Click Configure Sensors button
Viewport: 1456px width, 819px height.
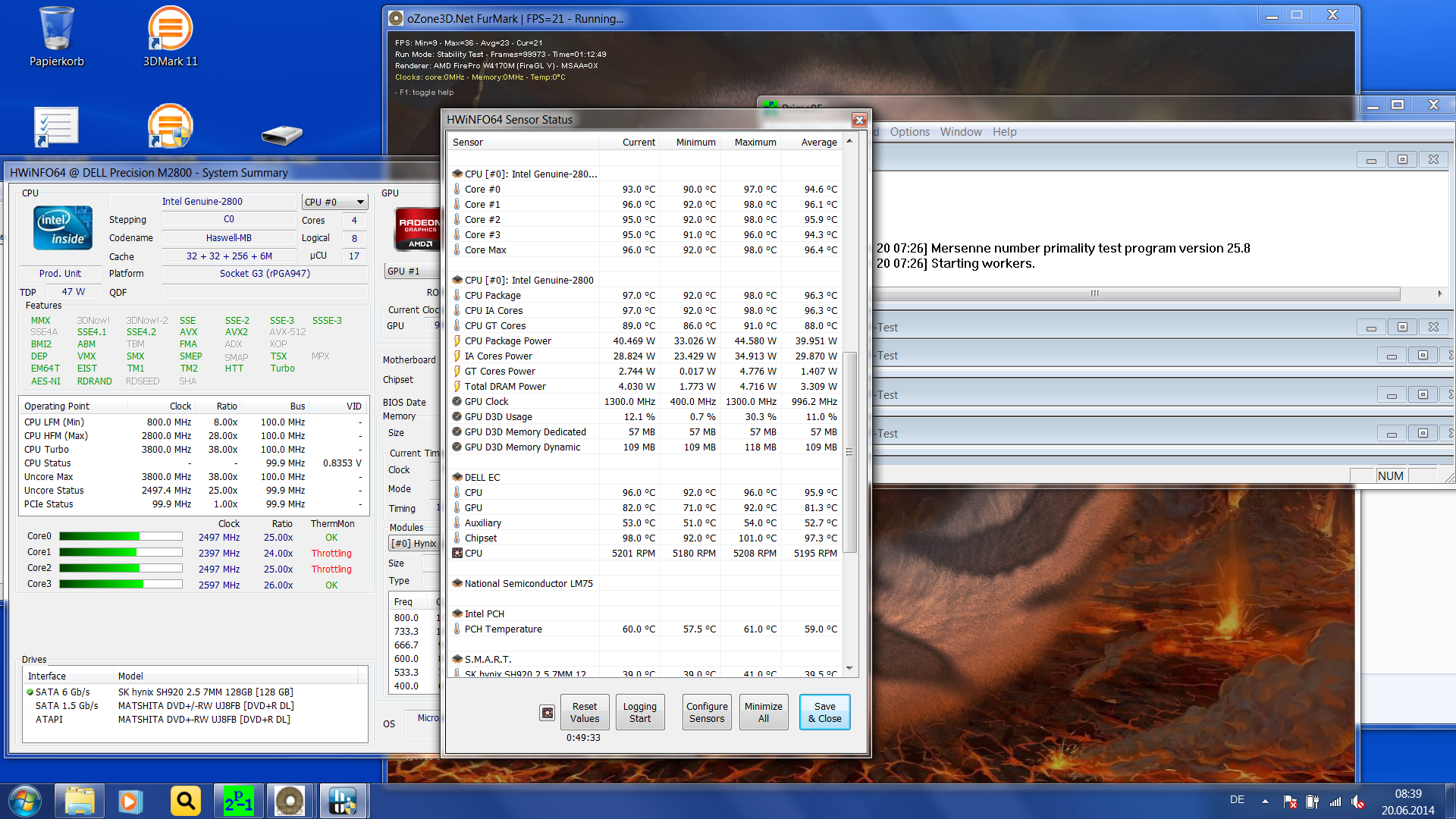707,712
